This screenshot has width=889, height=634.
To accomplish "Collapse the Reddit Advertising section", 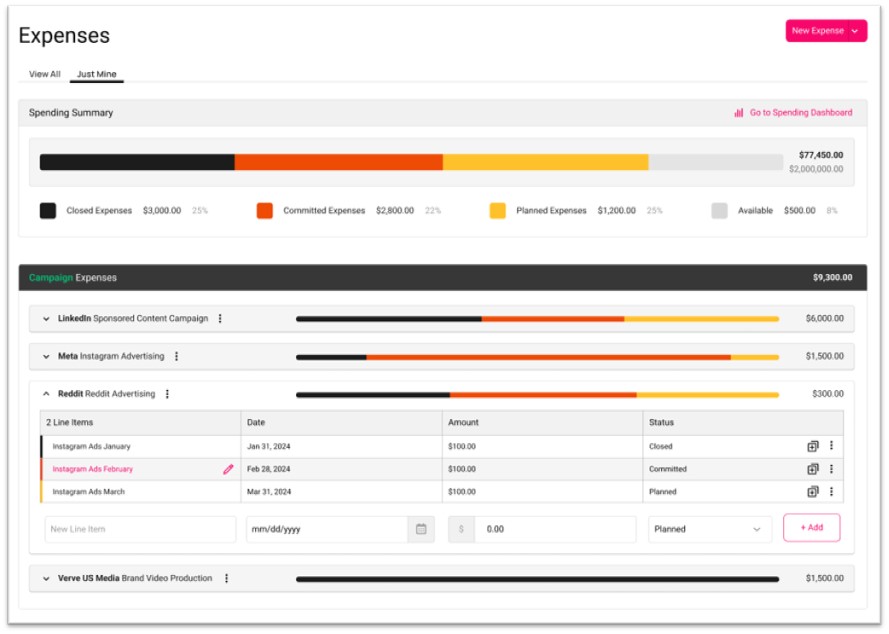I will [46, 394].
